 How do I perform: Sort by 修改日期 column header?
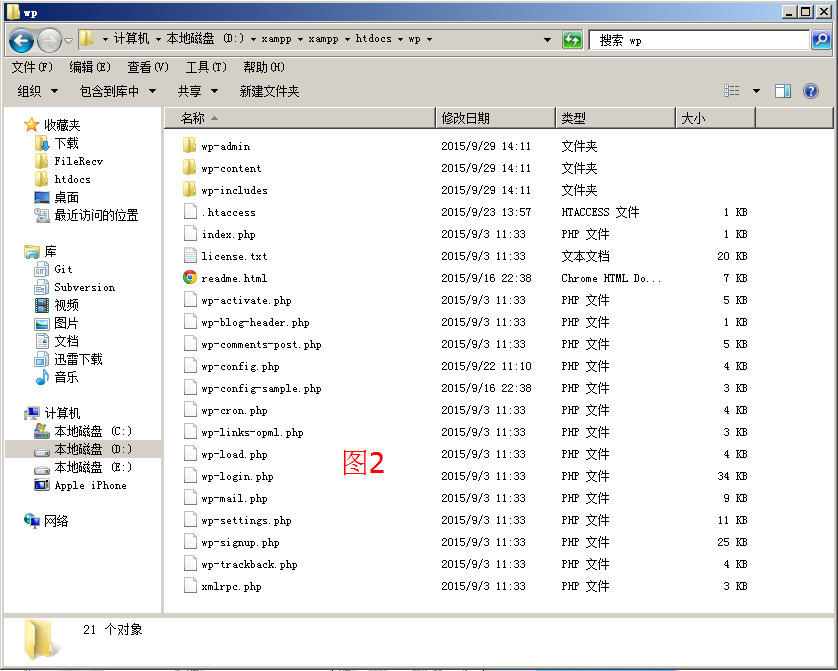(496, 118)
